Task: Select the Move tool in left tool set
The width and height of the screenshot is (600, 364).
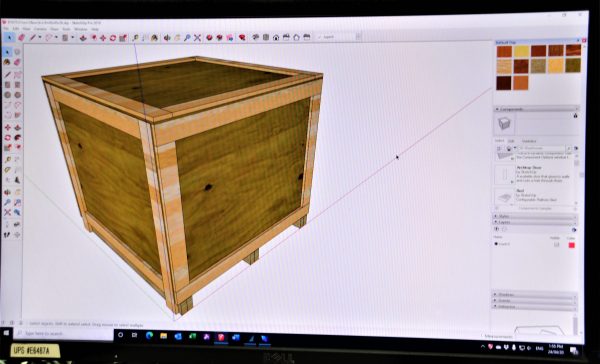Action: pyautogui.click(x=7, y=127)
